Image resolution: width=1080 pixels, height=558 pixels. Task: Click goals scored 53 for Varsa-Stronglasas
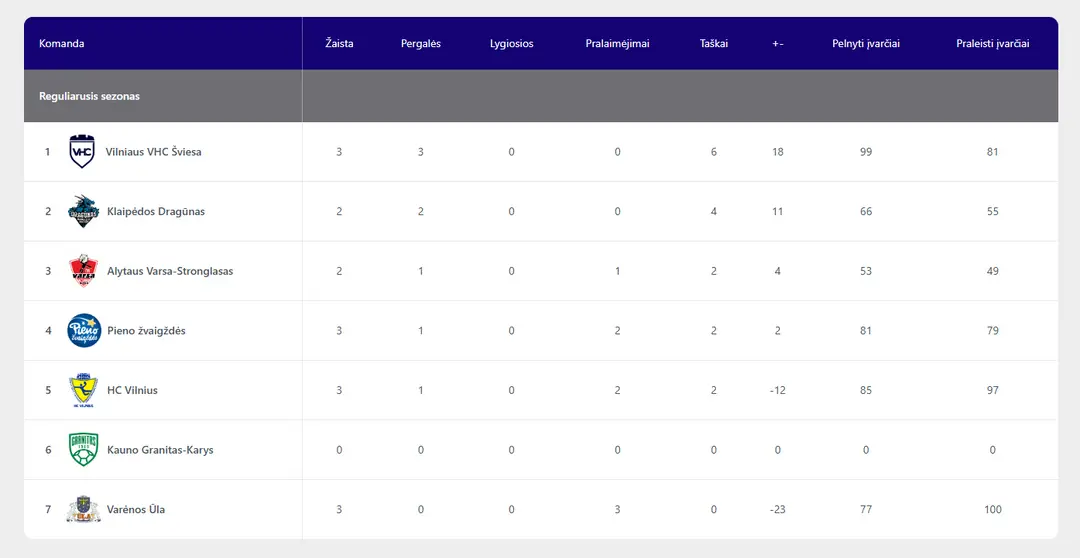(866, 271)
